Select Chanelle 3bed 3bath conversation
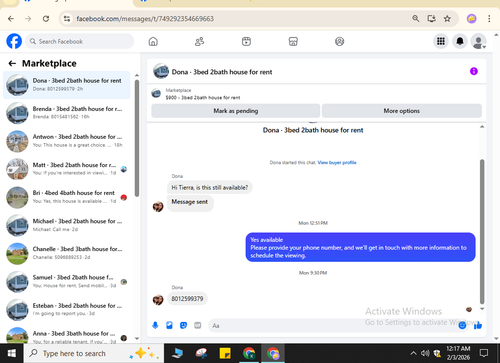 click(67, 253)
